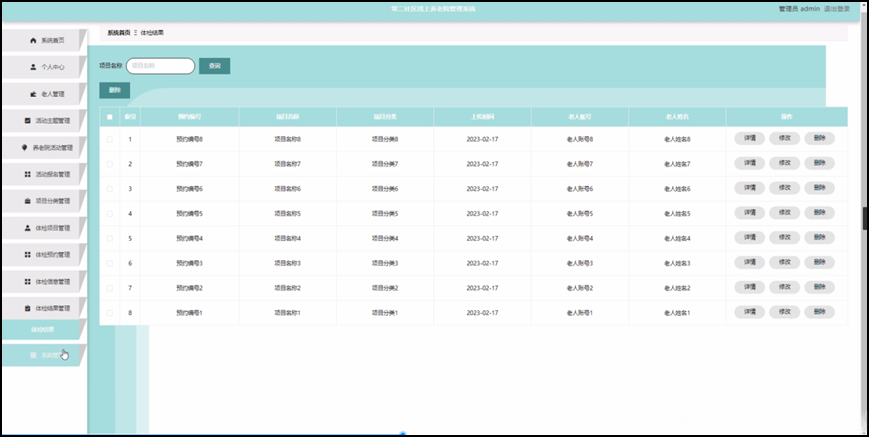The image size is (869, 437).
Task: Click 删除 for row 老人姓名8
Action: [x=820, y=138]
